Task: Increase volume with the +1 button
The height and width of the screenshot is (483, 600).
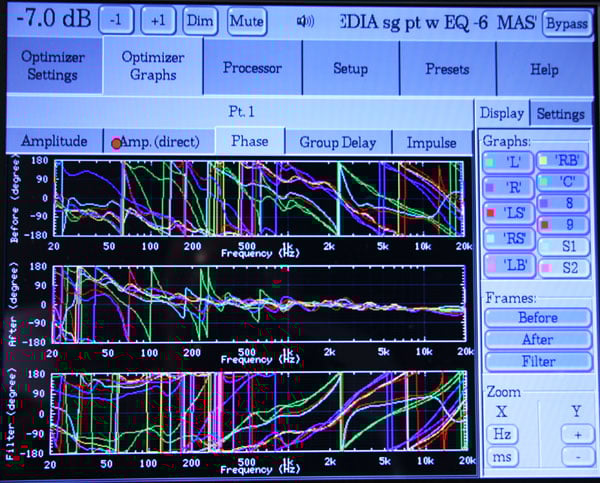Action: click(156, 21)
